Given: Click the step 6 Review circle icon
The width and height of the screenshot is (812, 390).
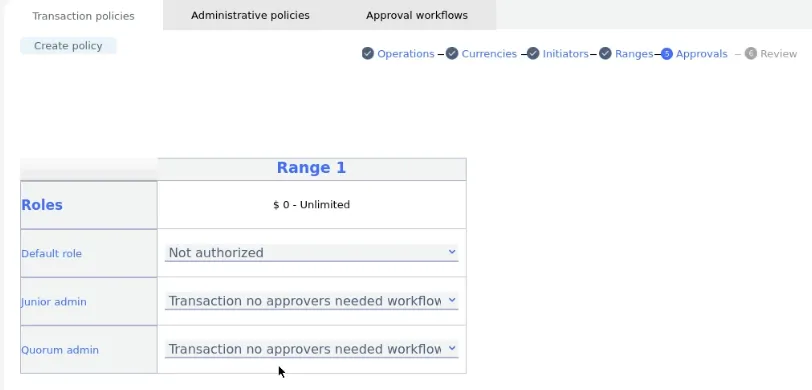Looking at the screenshot, I should coord(751,53).
